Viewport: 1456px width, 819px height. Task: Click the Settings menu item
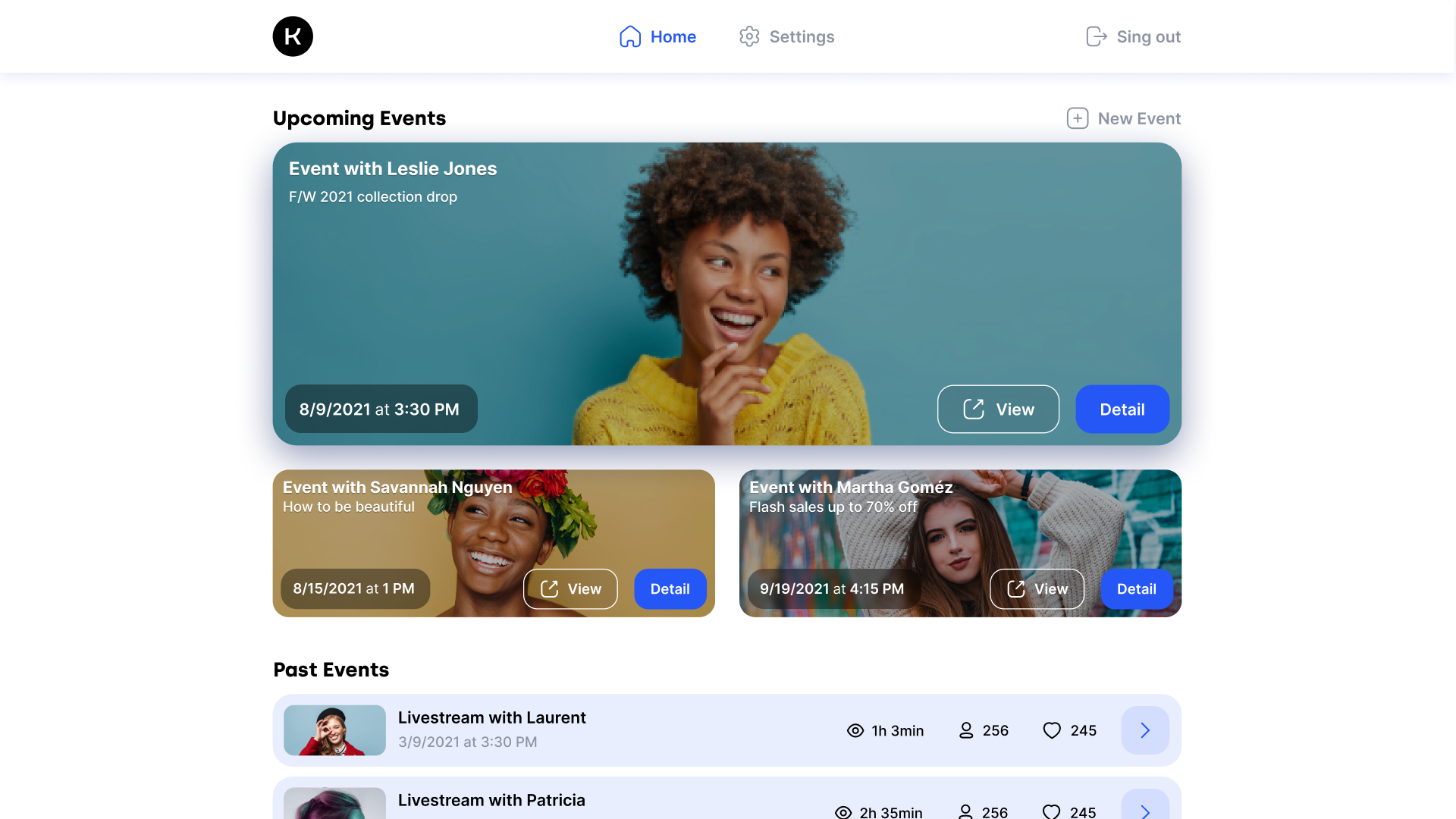(x=786, y=36)
